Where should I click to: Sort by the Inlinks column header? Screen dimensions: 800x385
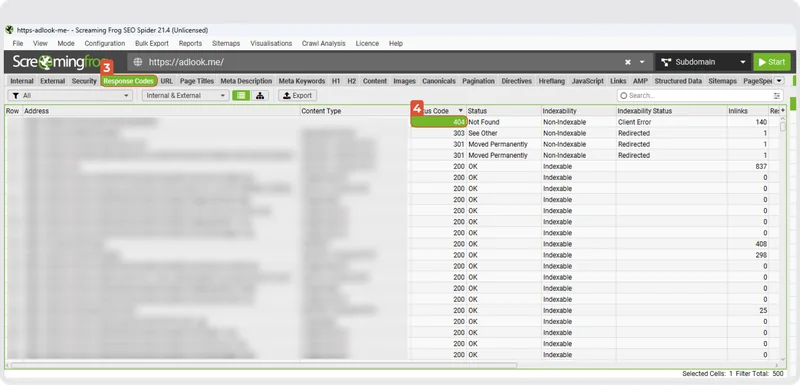point(747,111)
